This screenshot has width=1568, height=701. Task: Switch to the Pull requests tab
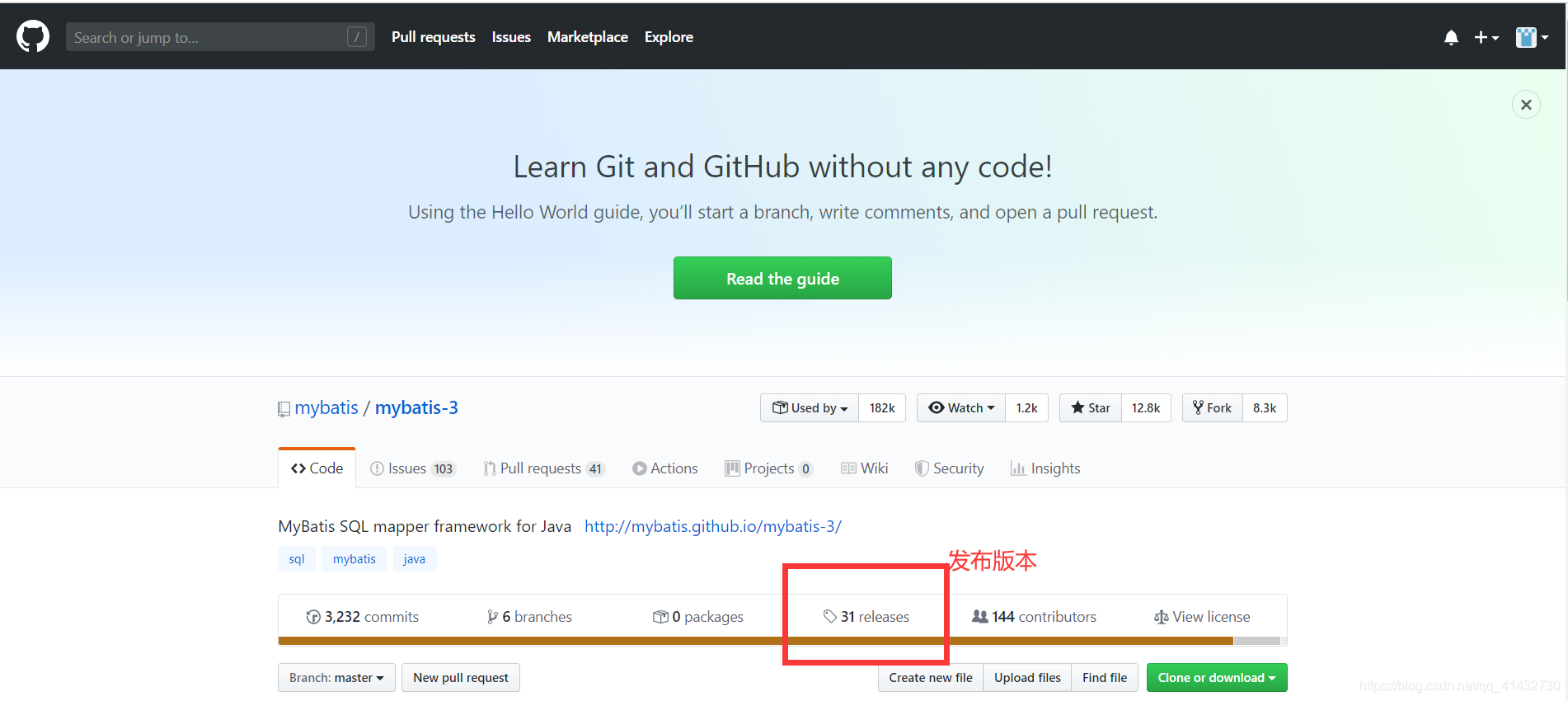[544, 468]
